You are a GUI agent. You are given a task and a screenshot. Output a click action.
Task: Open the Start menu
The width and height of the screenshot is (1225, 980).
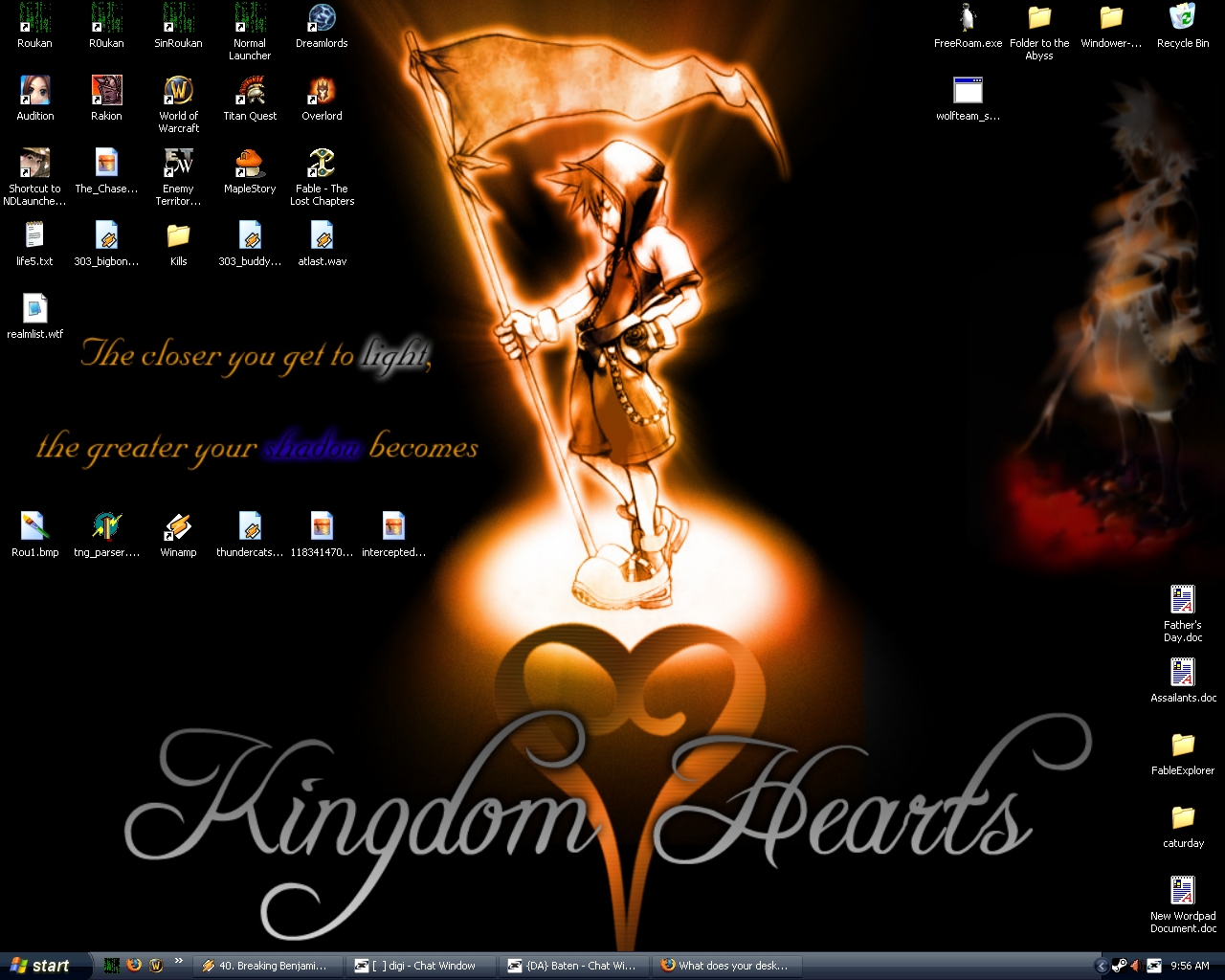click(x=45, y=966)
